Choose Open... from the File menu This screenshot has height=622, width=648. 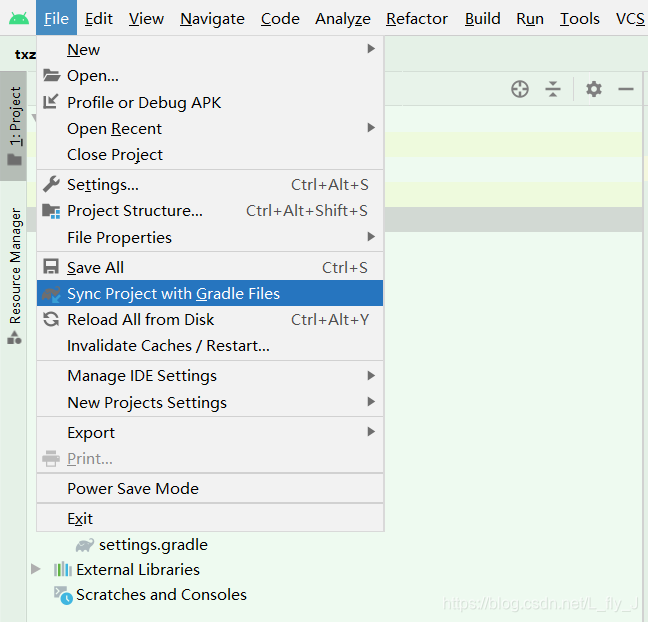pyautogui.click(x=210, y=76)
